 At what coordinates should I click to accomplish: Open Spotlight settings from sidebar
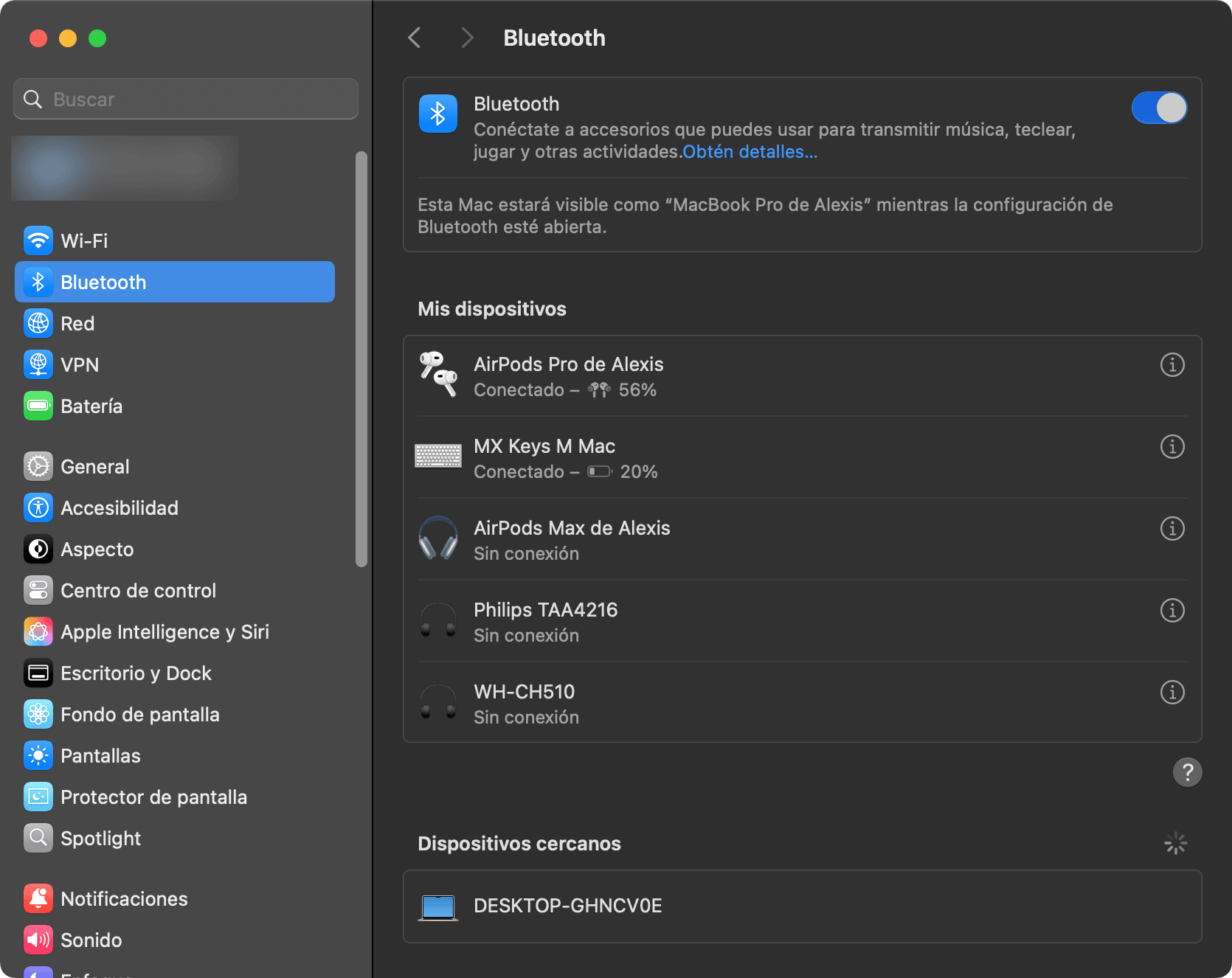tap(38, 838)
